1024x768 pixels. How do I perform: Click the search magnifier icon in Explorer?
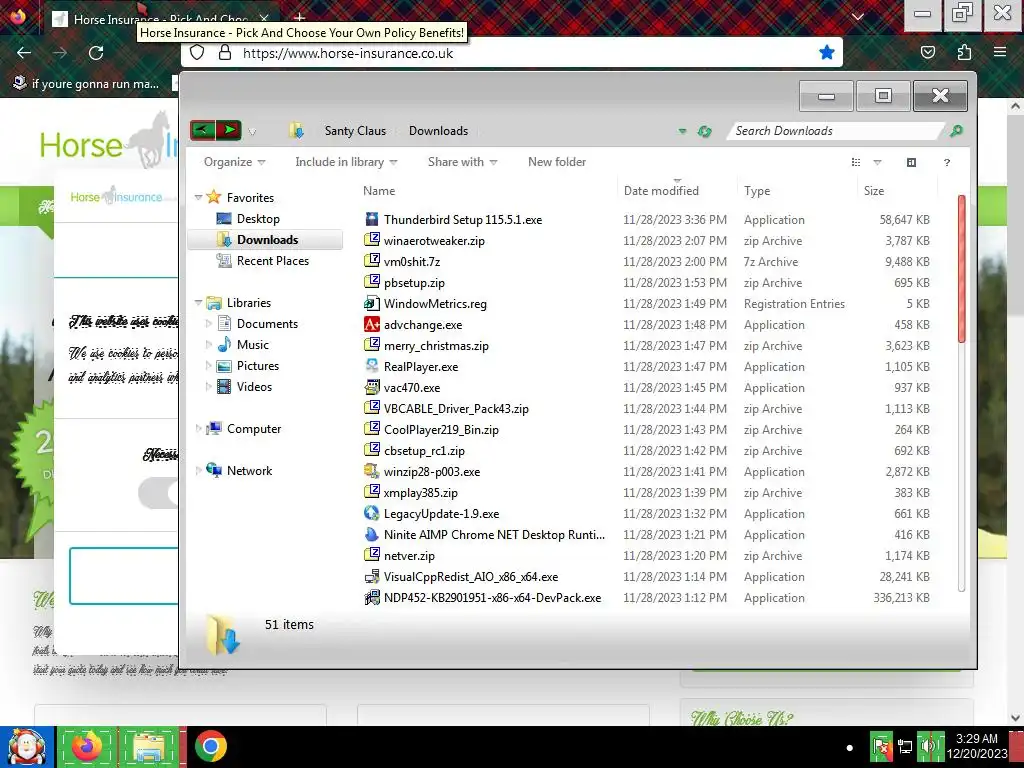956,131
